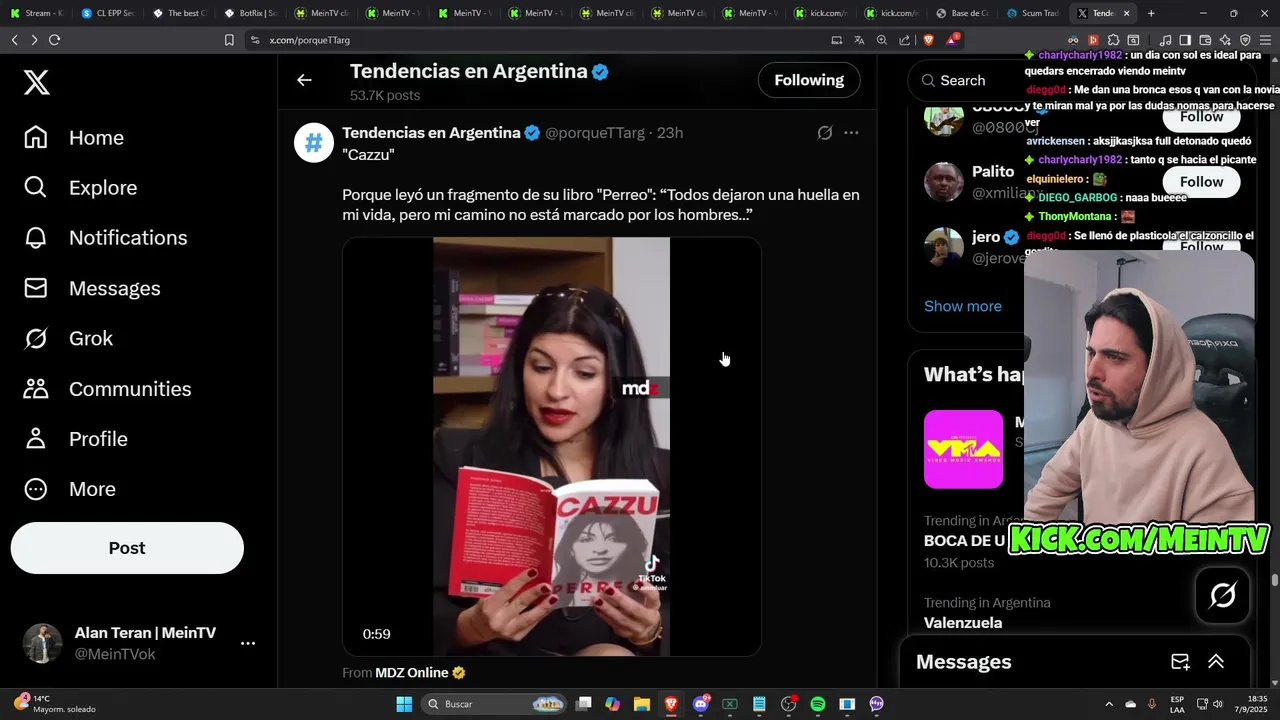
Task: Click browser back navigation arrow
Action: tap(14, 40)
